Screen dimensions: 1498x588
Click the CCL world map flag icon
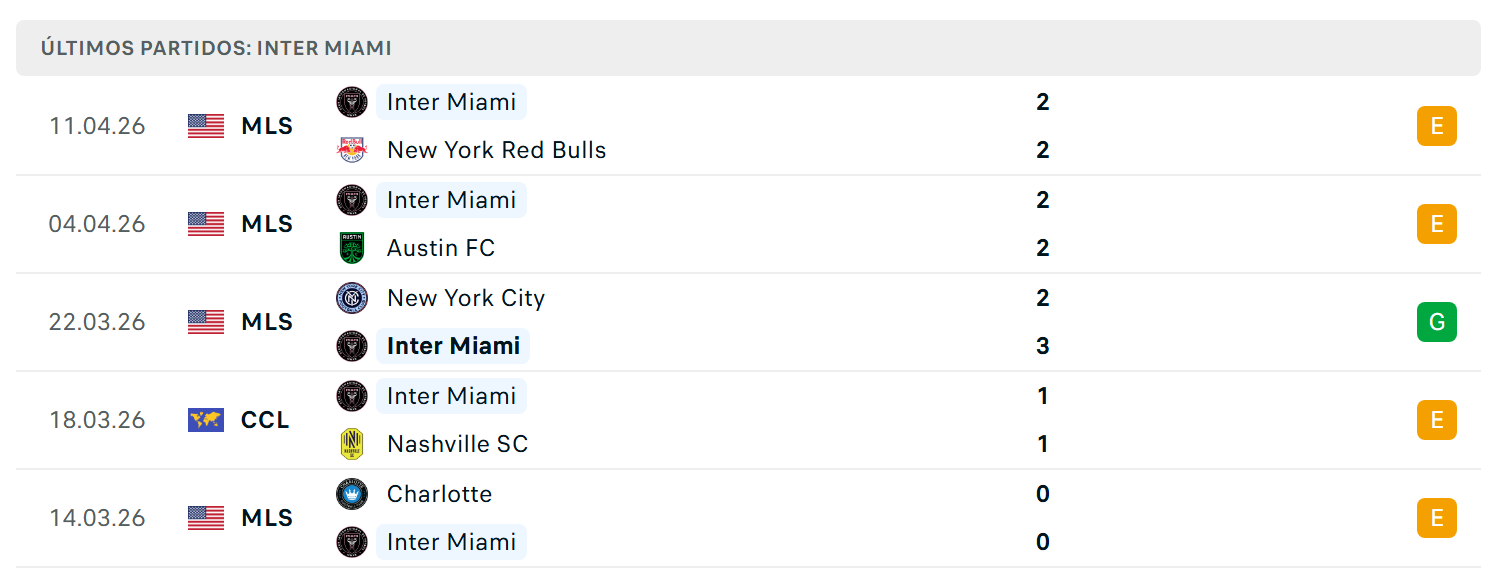pyautogui.click(x=206, y=420)
